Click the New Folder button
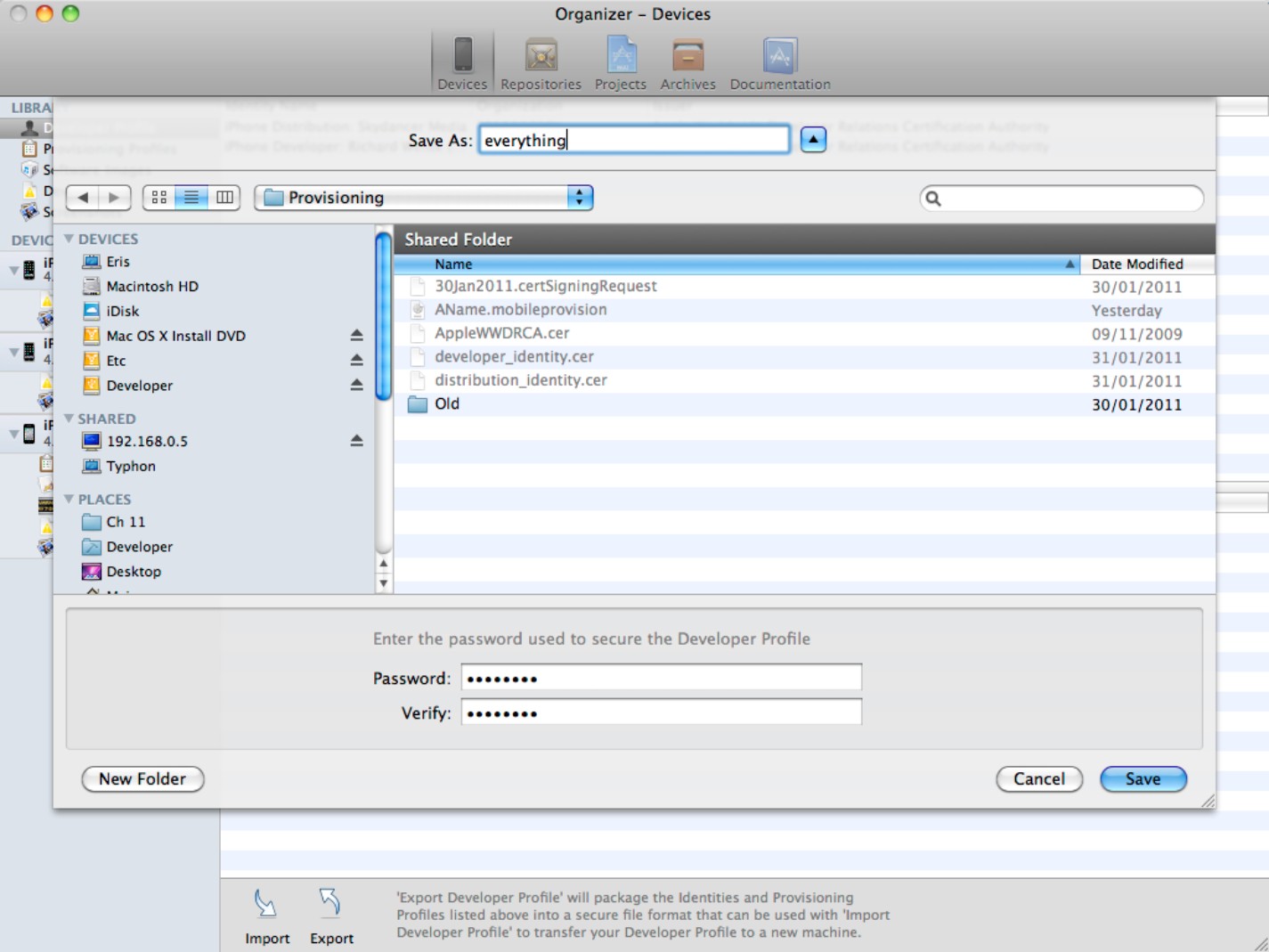 pos(142,779)
